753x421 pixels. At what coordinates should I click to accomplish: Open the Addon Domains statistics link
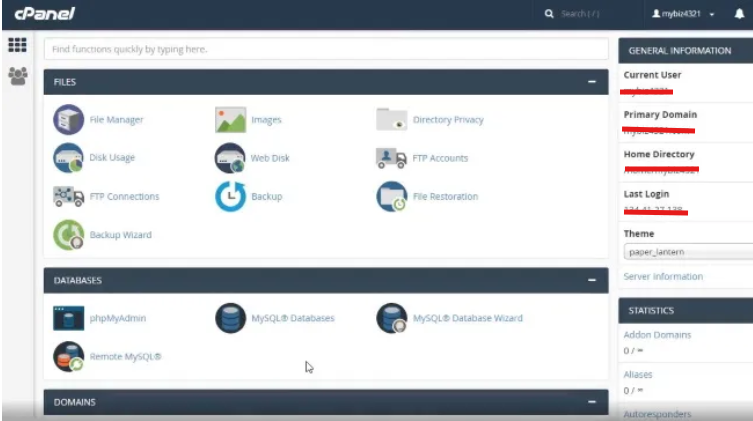click(x=657, y=335)
